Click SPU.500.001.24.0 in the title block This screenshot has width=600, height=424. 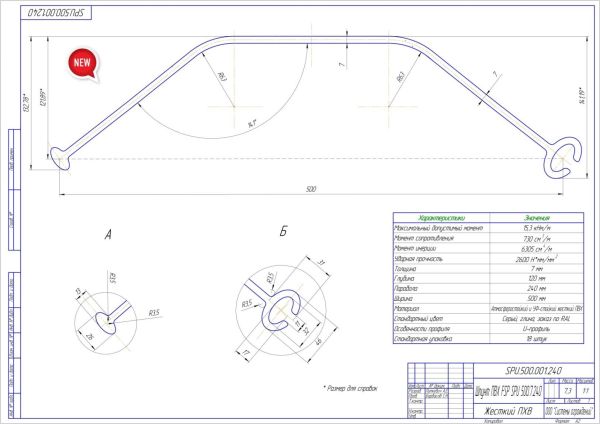point(533,370)
